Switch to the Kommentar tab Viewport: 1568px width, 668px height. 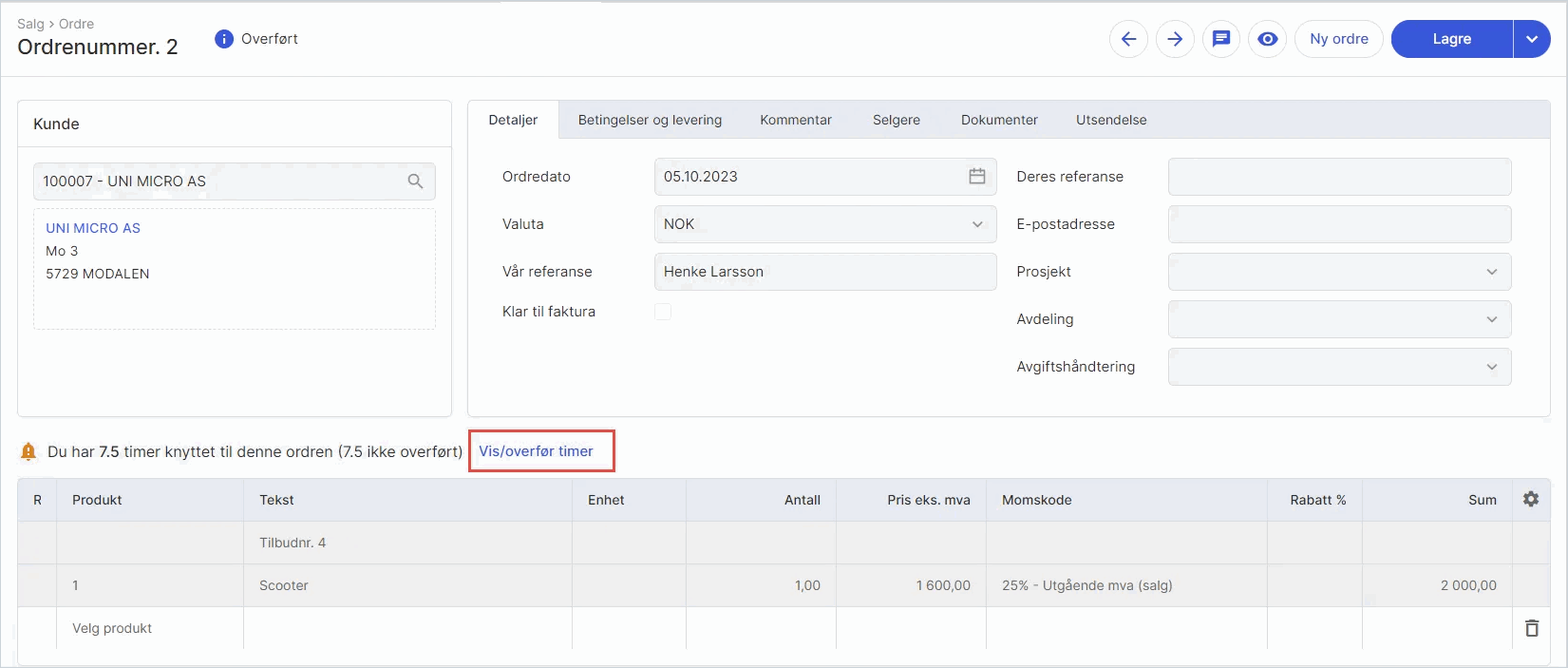tap(796, 120)
